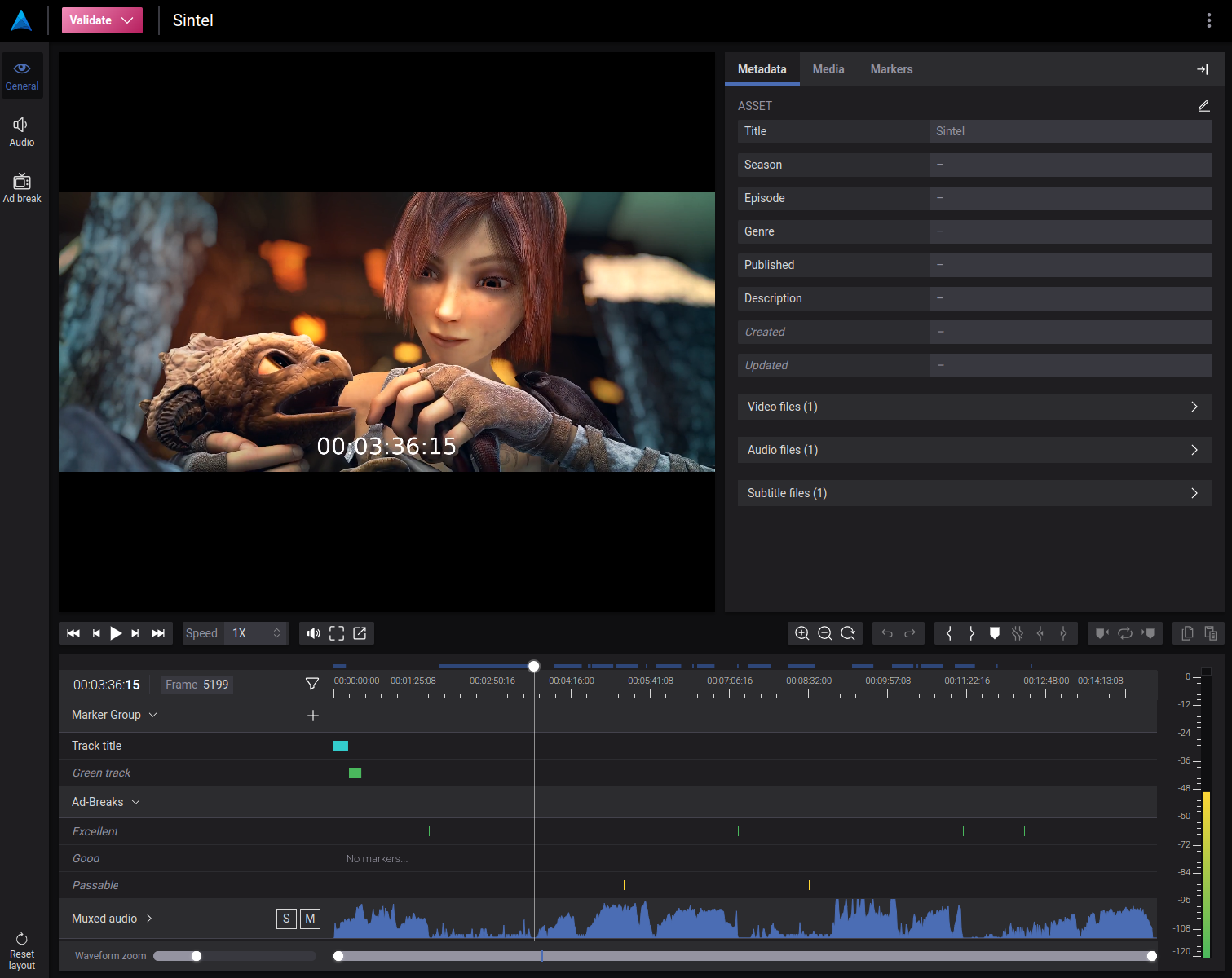The height and width of the screenshot is (978, 1232).
Task: Switch to the Metadata tab
Action: click(762, 69)
